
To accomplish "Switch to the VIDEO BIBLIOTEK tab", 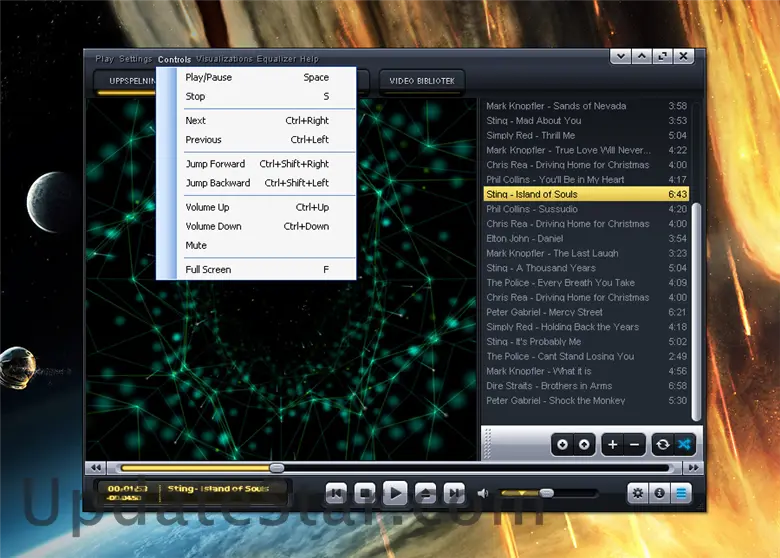I will (x=422, y=81).
